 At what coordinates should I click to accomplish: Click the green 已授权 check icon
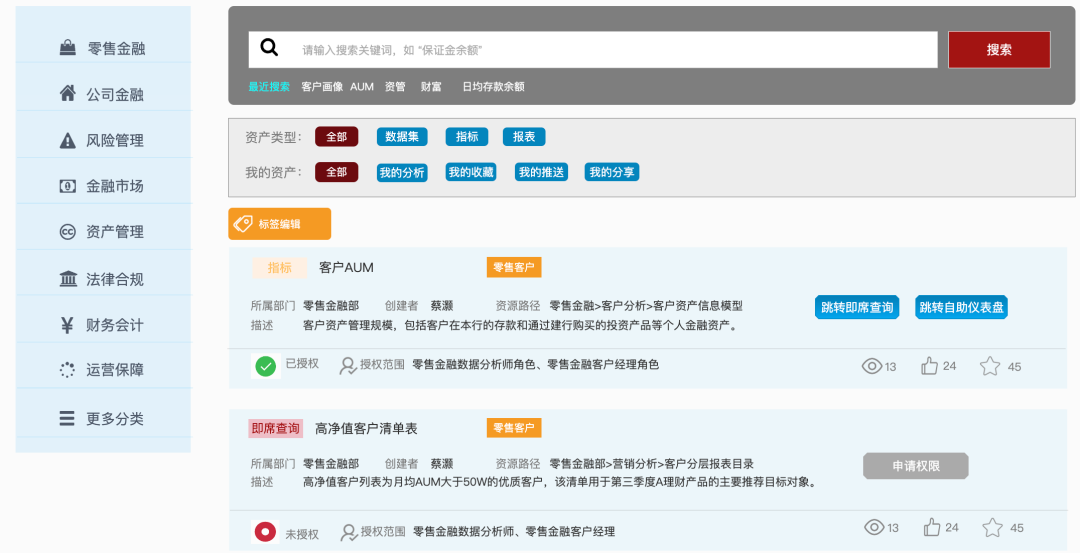[x=265, y=366]
